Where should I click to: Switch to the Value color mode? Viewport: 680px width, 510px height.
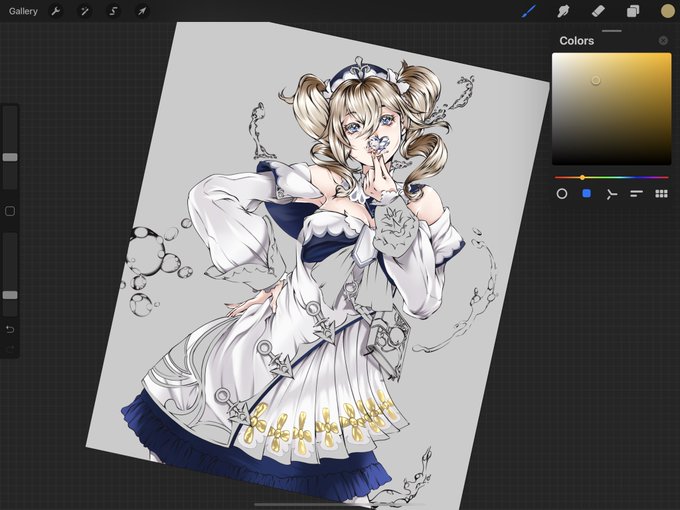coord(636,194)
